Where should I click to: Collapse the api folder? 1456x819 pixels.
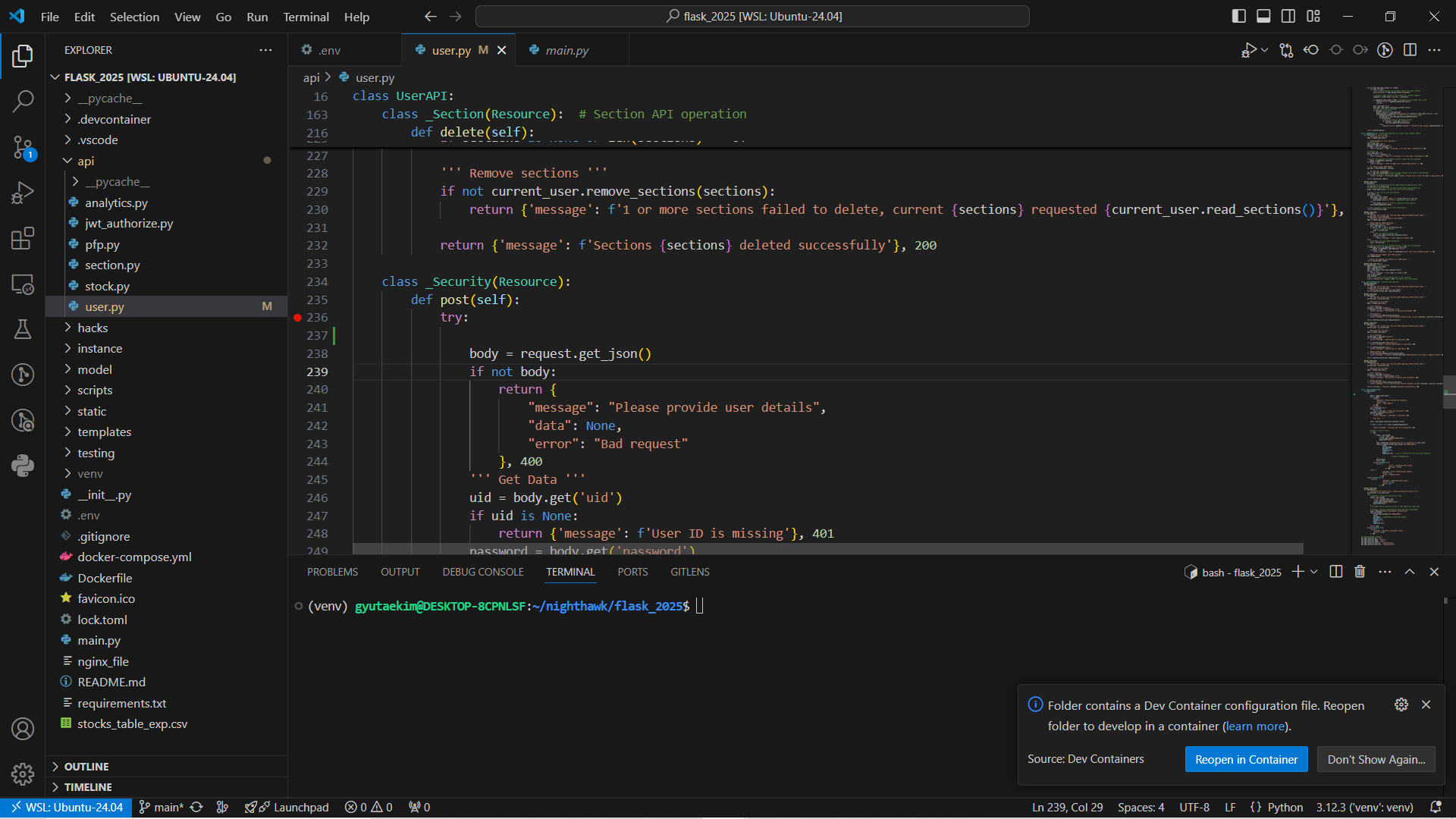coord(86,161)
